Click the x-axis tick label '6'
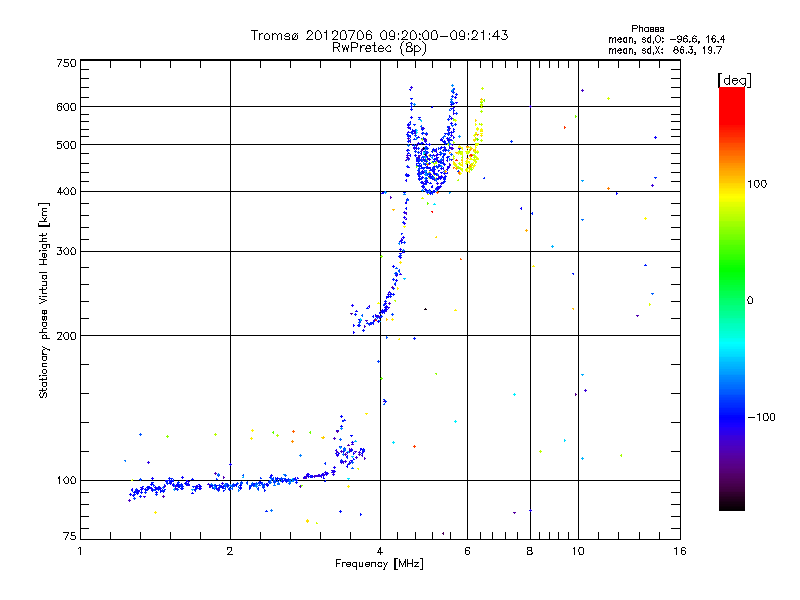Viewport: 800px width, 600px height. click(467, 551)
